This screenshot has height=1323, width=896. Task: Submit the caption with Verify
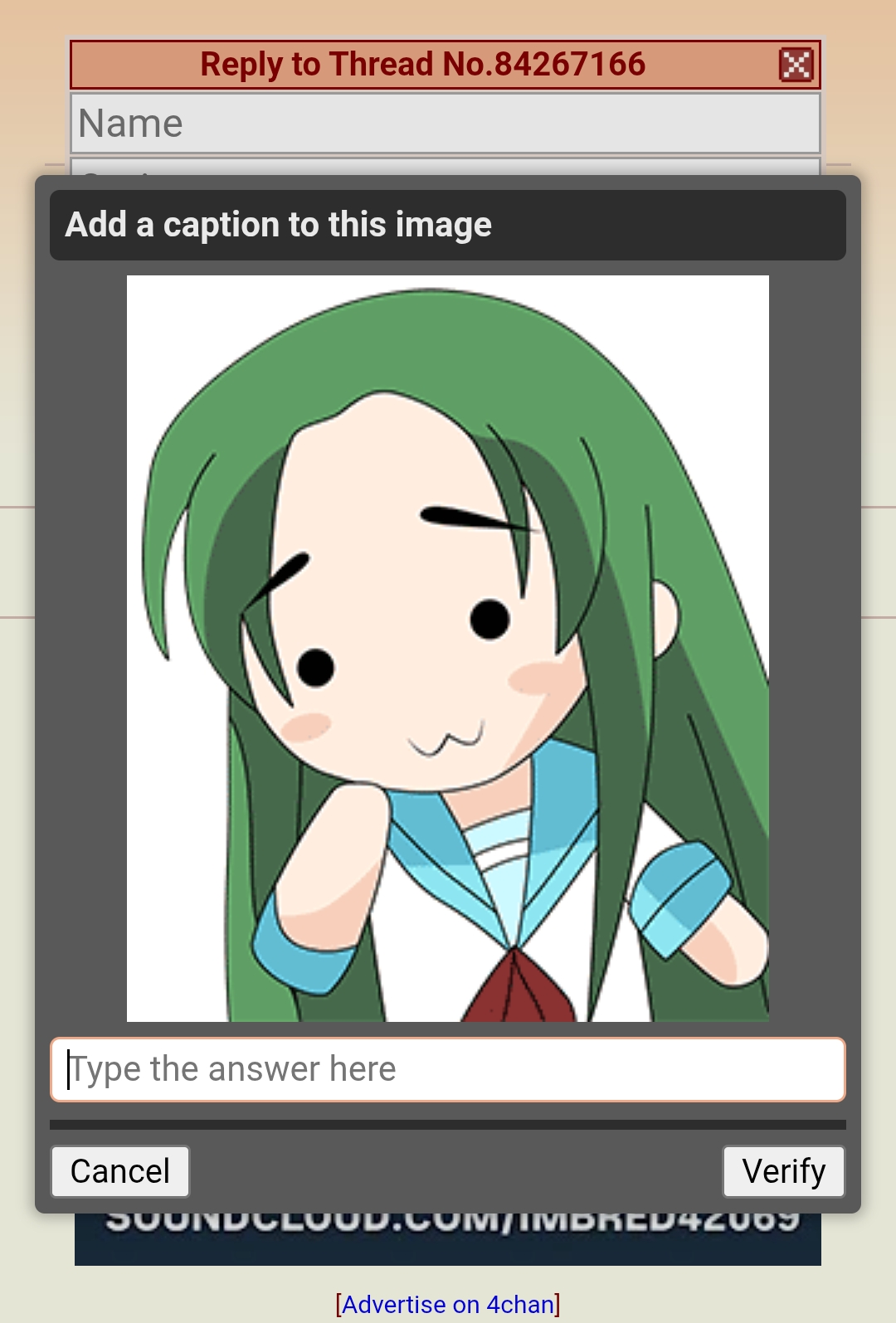(784, 1172)
